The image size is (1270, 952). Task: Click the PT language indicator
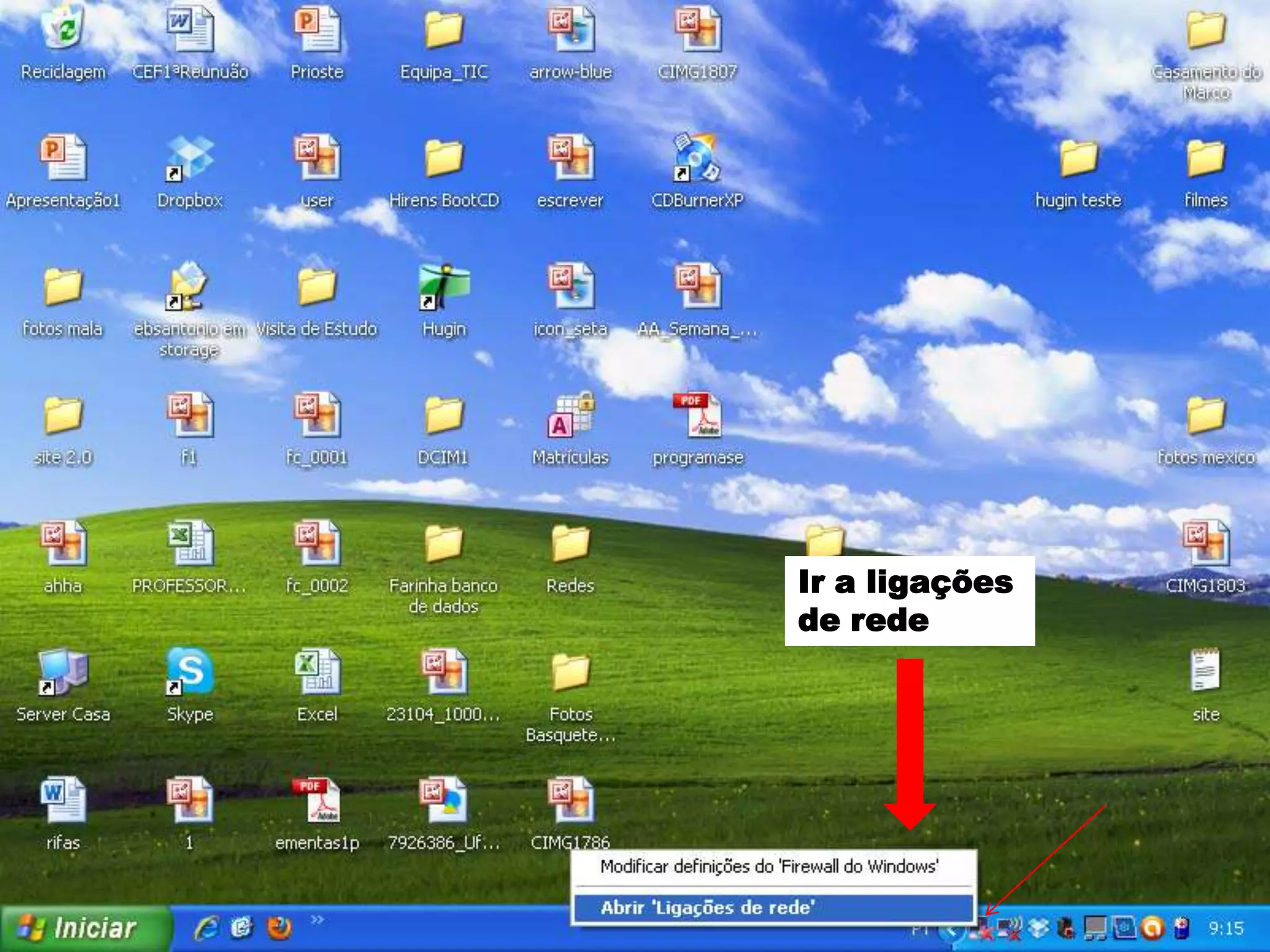coord(921,930)
